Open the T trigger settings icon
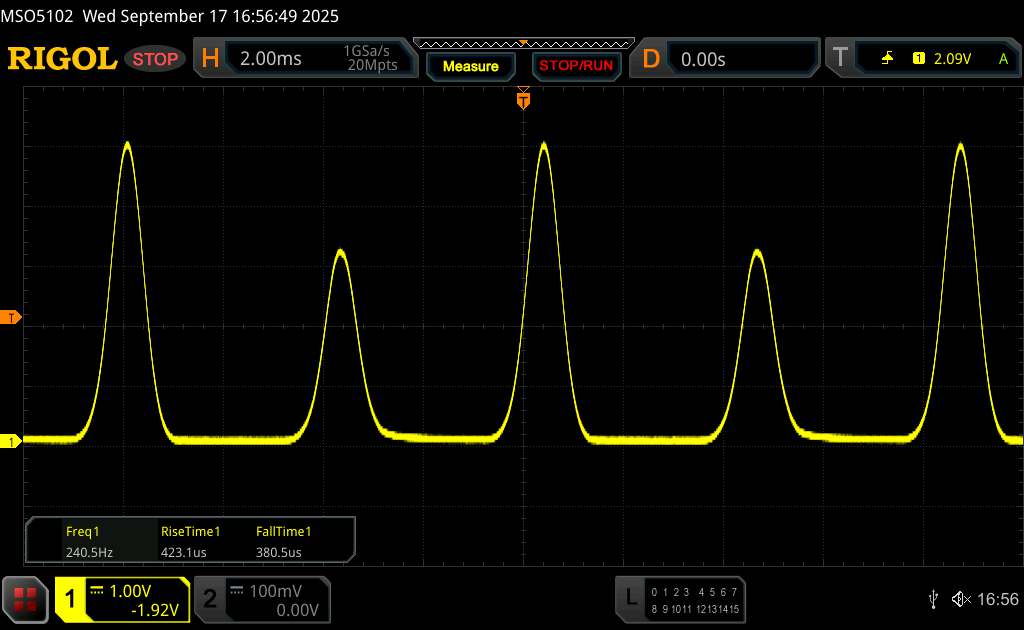The image size is (1024, 630). 840,59
